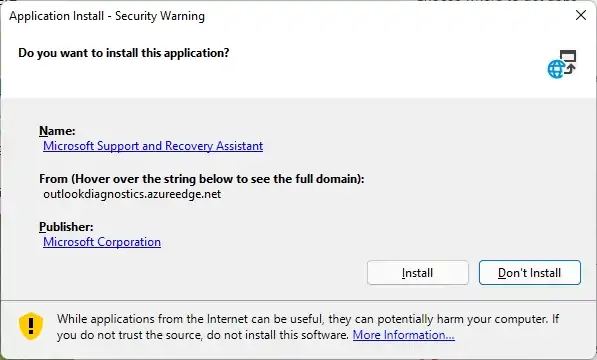Click the outlookdiagnostics.azureedge.net domain text
This screenshot has width=597, height=360.
pyautogui.click(x=132, y=194)
